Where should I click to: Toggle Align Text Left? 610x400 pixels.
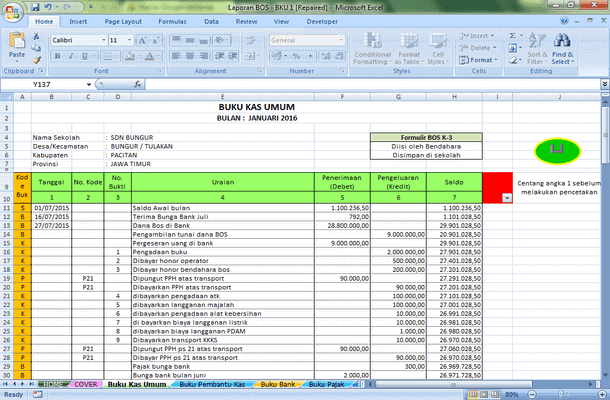(x=176, y=56)
